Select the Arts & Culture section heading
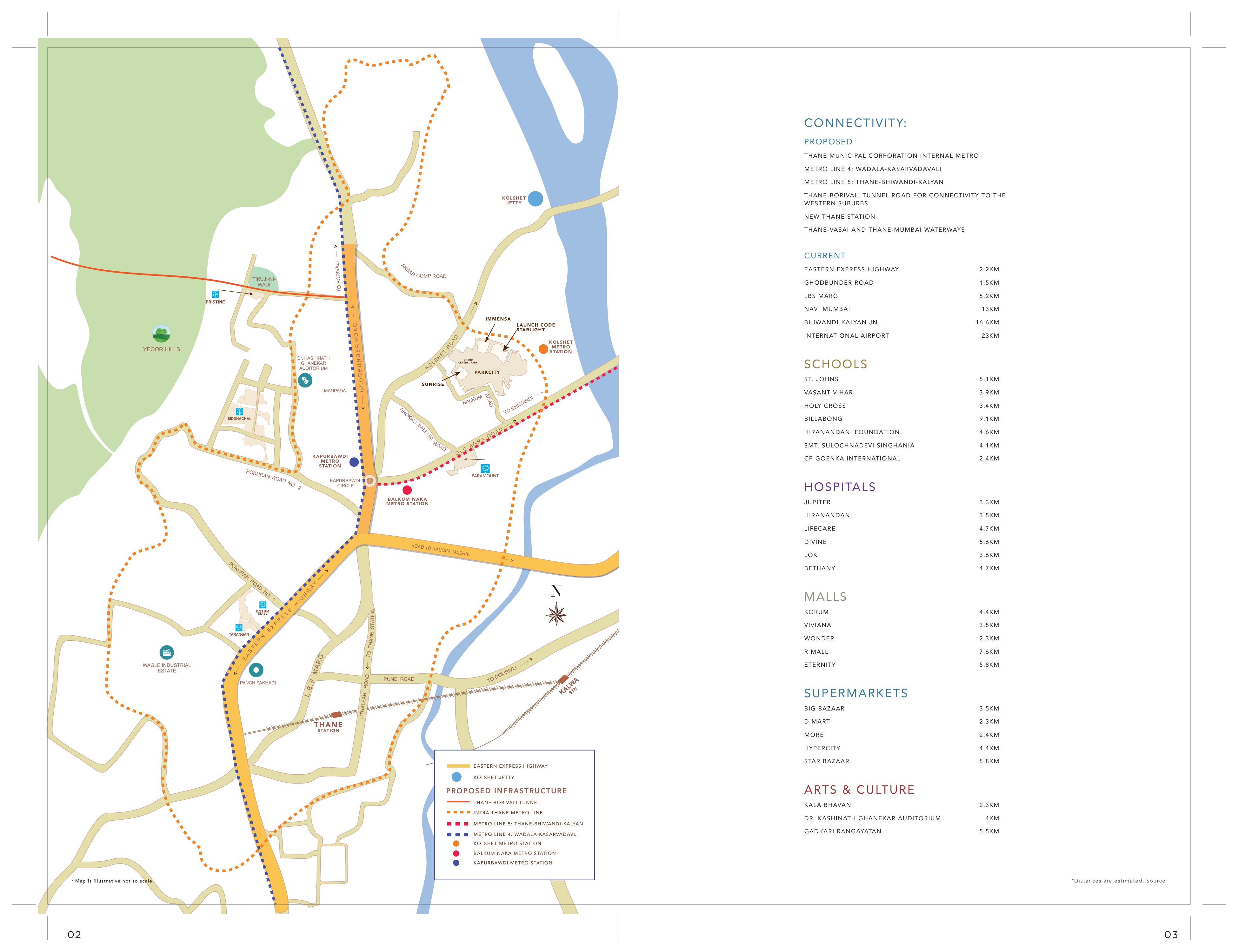 (859, 790)
